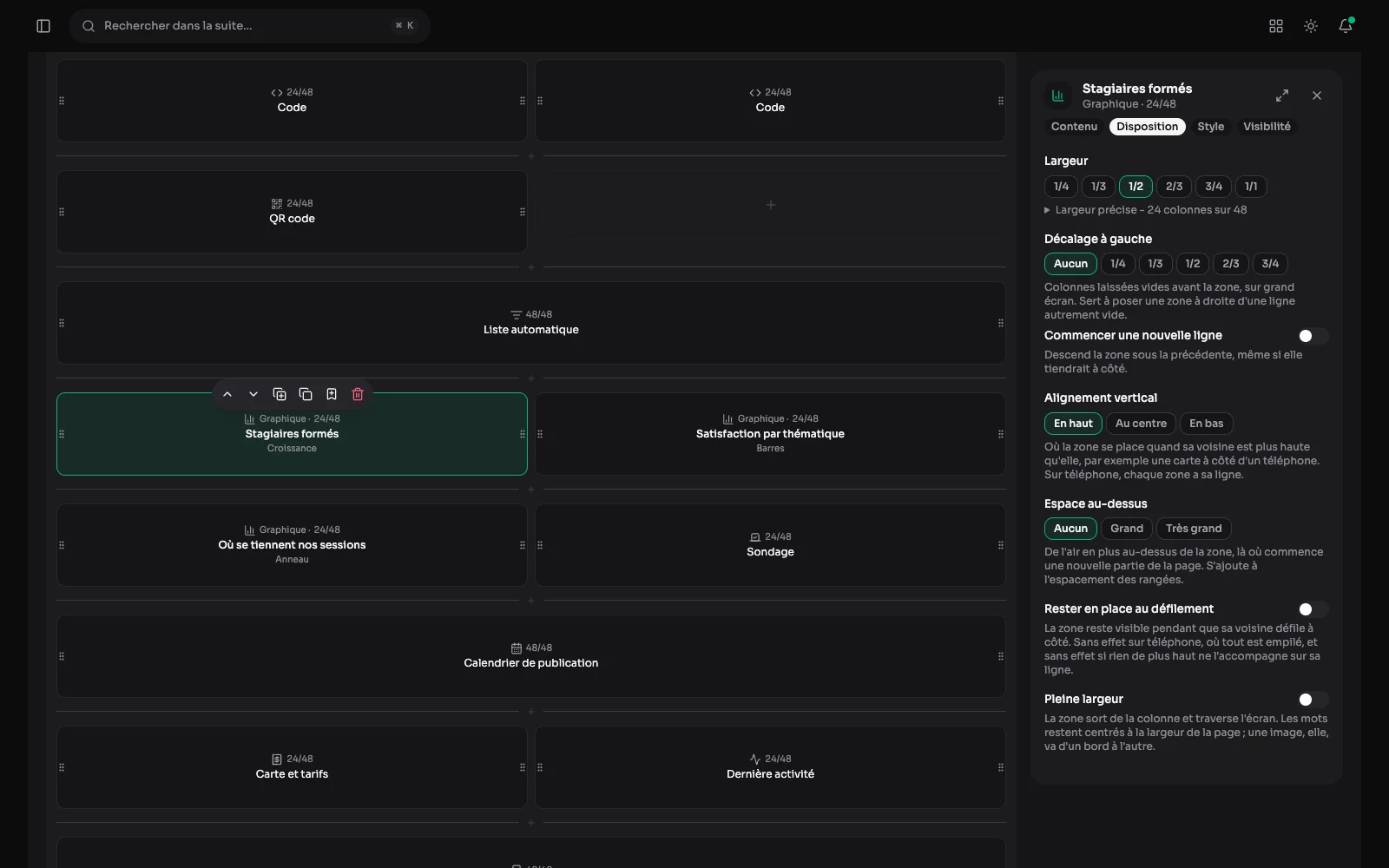Open the notifications bell

pos(1346,26)
